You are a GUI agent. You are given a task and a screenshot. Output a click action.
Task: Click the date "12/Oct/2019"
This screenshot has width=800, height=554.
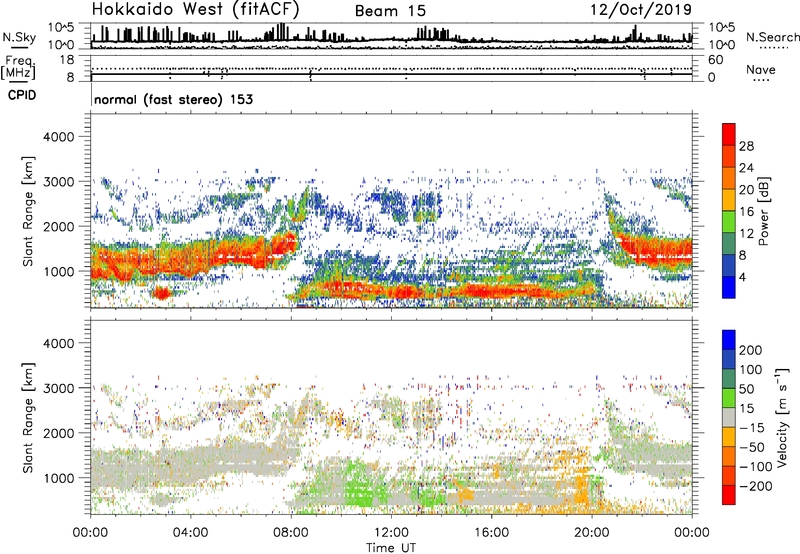point(641,10)
